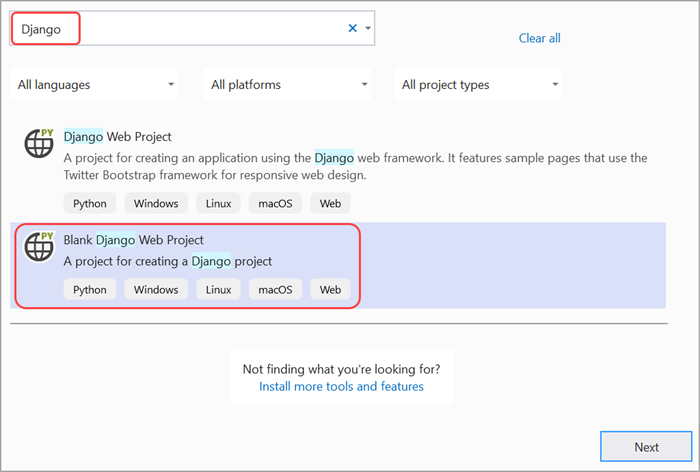Screen dimensions: 700x472
Task: Click macOS tag under Blank Django Web Project
Action: (x=275, y=289)
